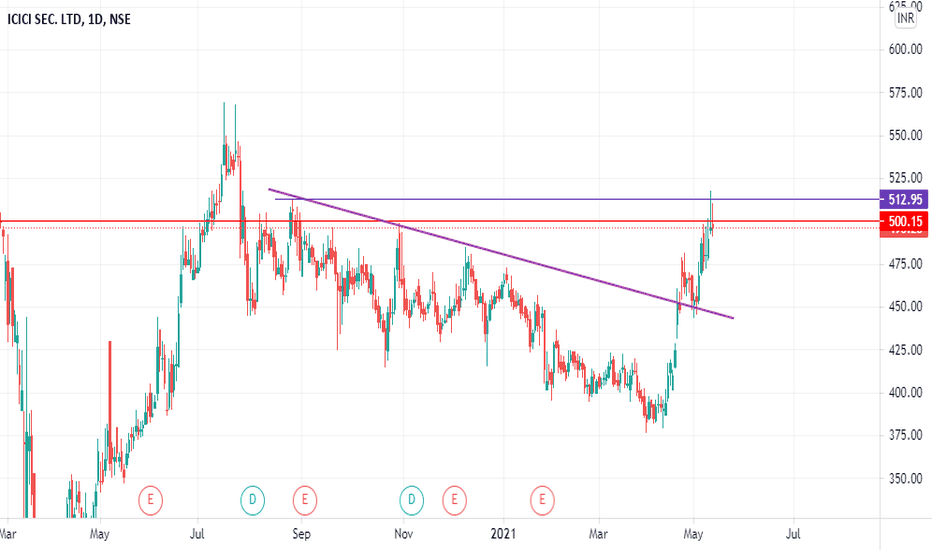The width and height of the screenshot is (932, 550).
Task: Open the dividend D marker between Jul and Sep
Action: [x=252, y=500]
